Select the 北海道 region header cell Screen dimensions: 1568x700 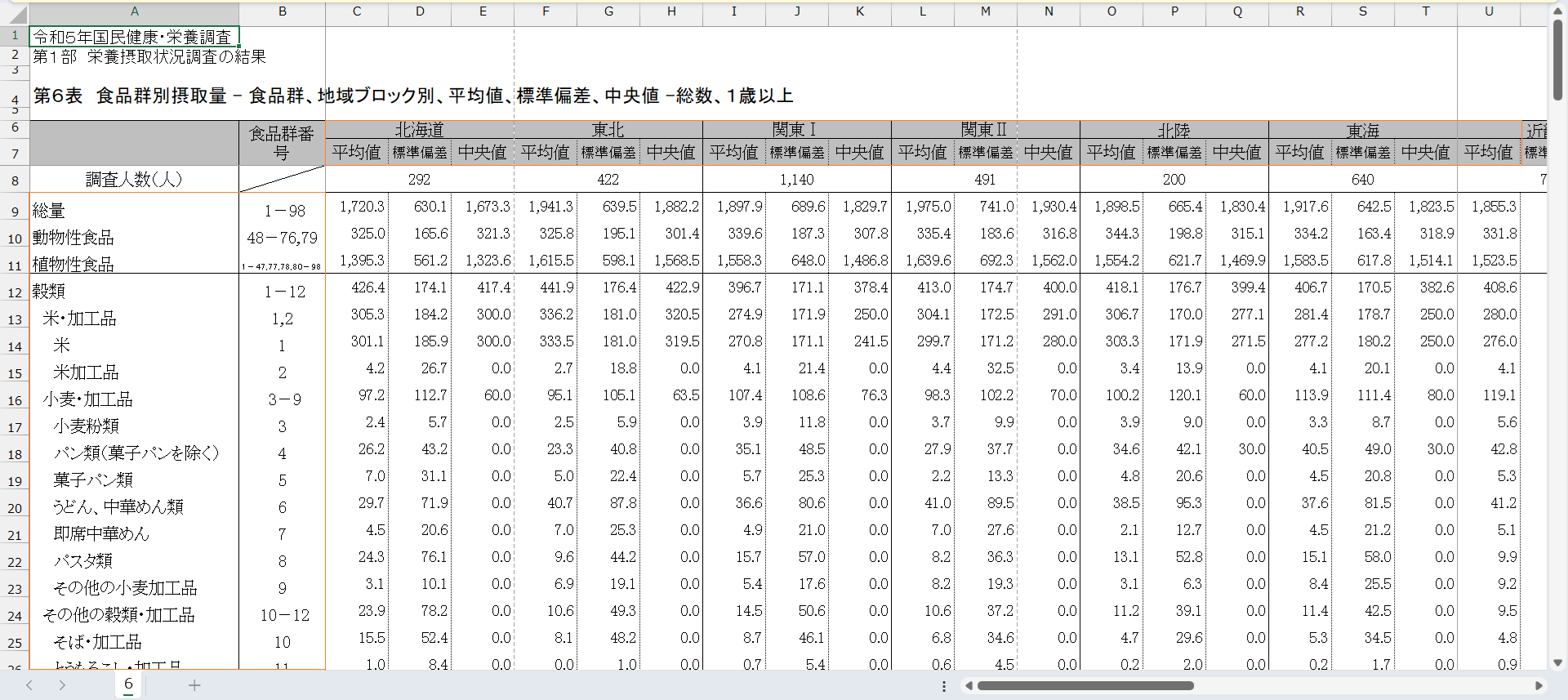tap(420, 130)
